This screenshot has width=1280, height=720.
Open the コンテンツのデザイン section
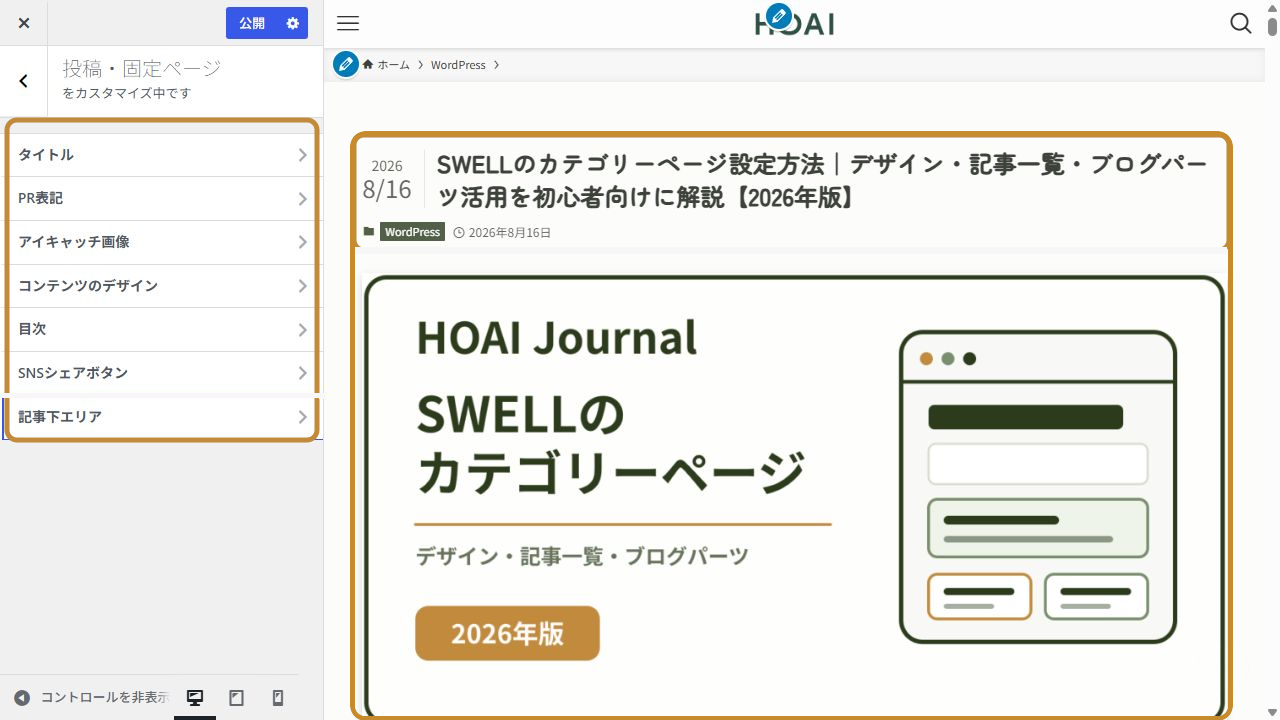pyautogui.click(x=161, y=286)
